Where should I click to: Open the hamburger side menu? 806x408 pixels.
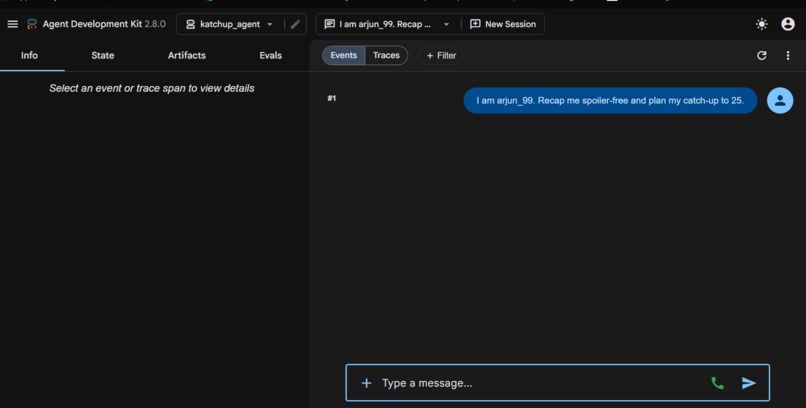(13, 24)
